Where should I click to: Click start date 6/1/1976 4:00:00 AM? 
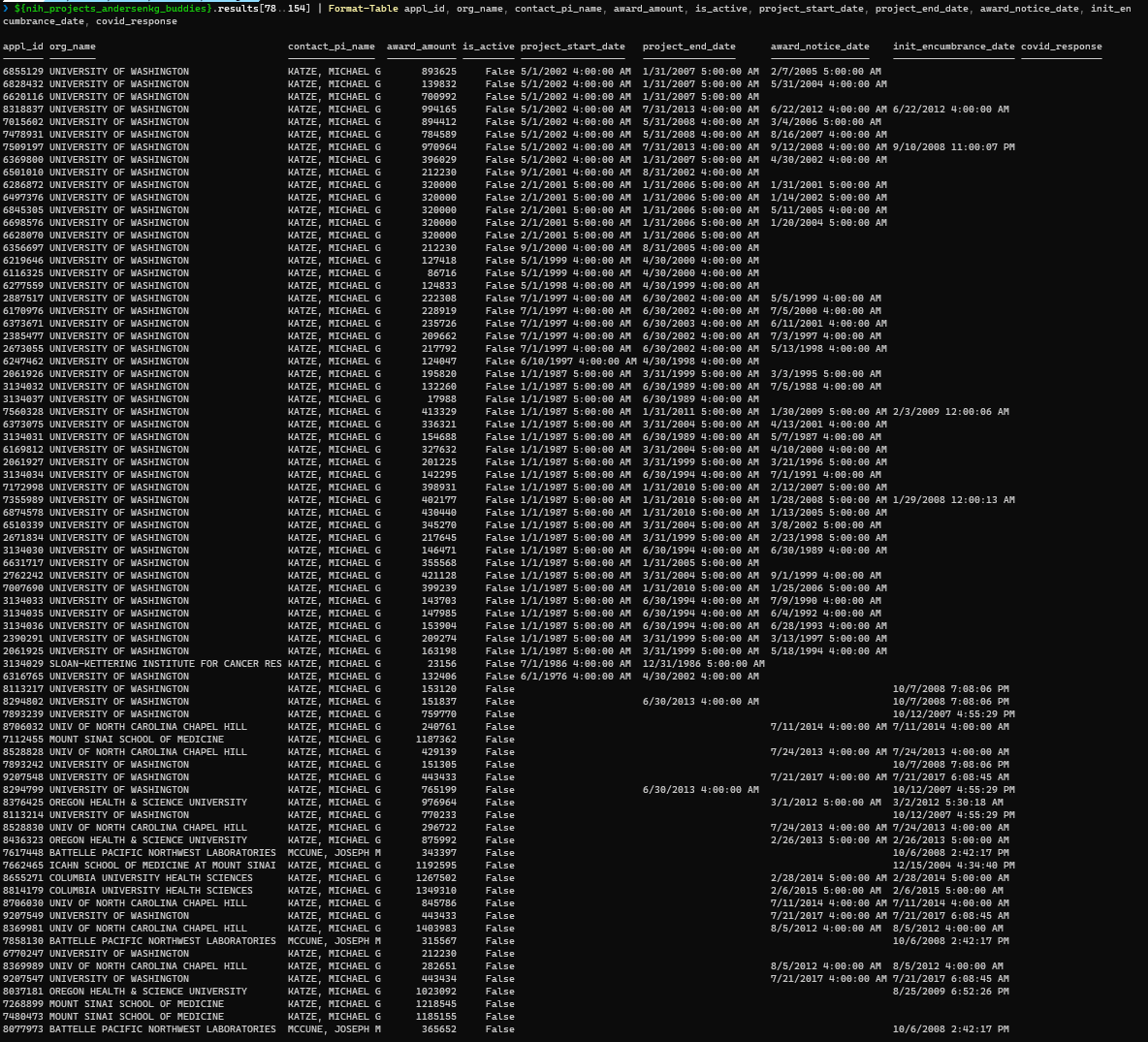tap(576, 677)
